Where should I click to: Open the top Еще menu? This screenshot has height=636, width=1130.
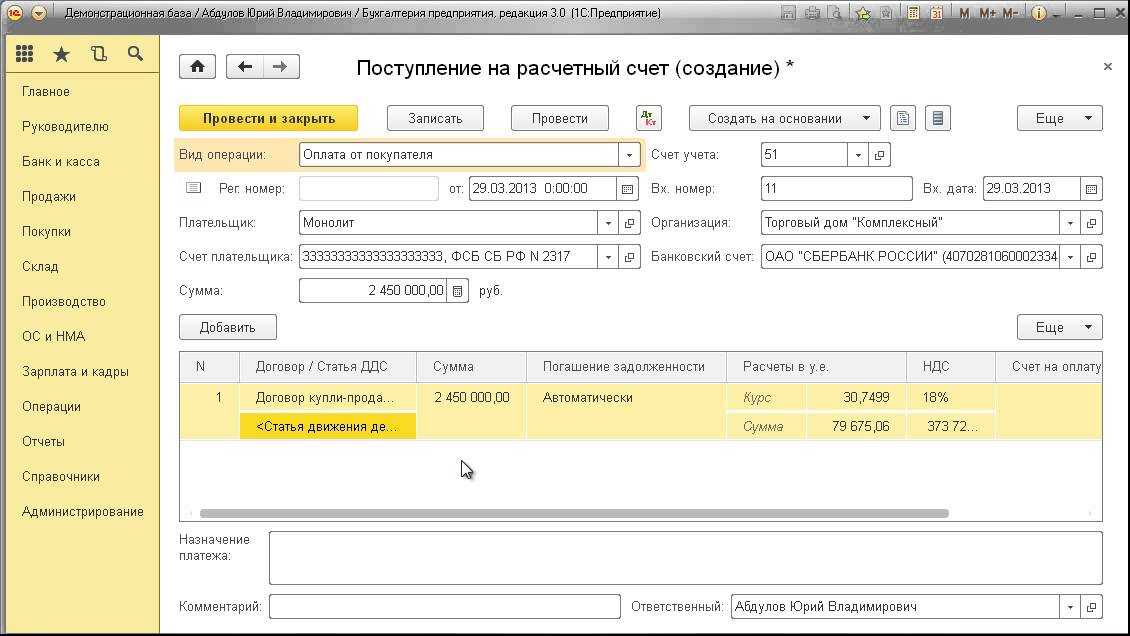pos(1059,118)
